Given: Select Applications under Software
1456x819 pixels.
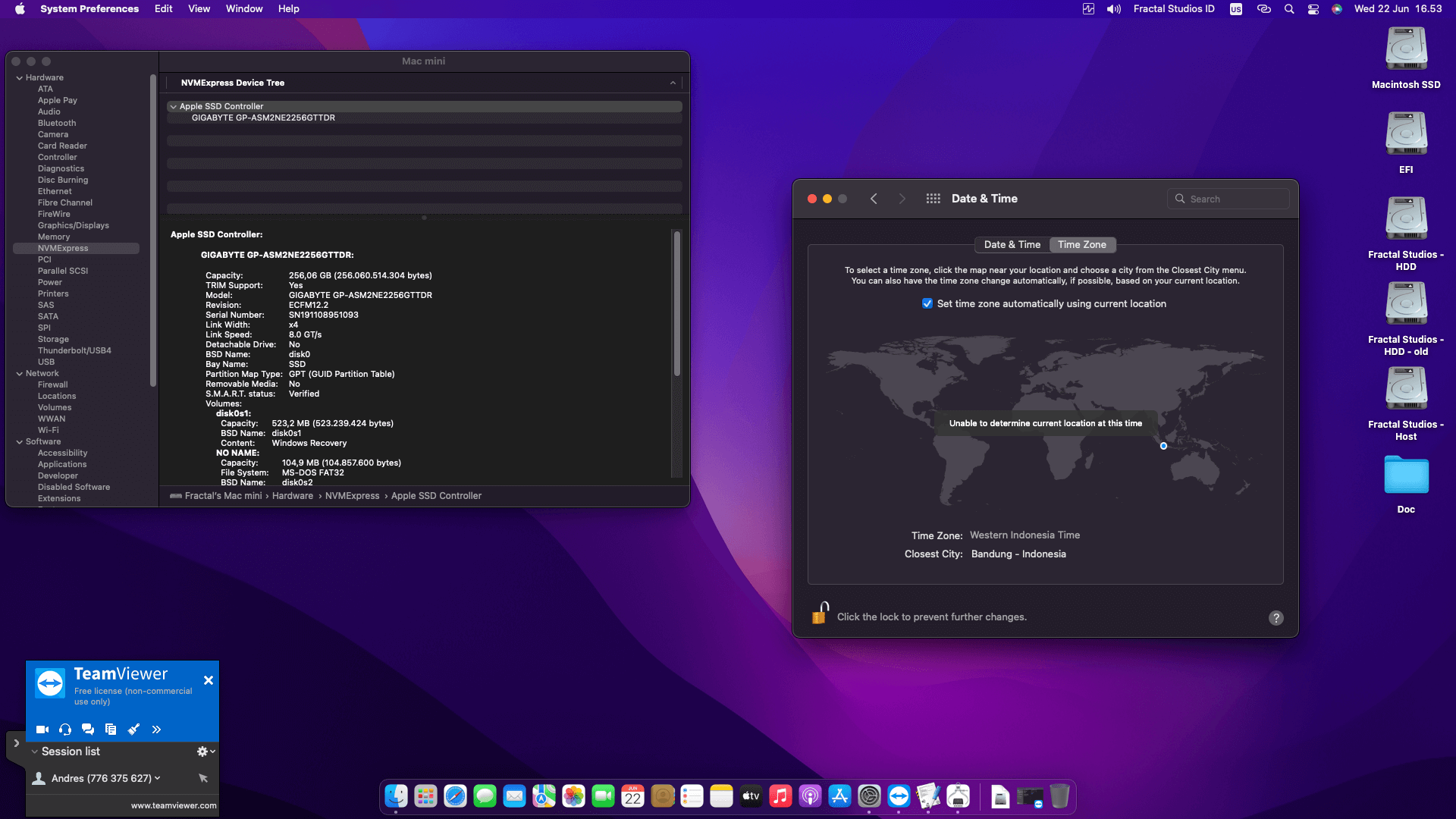Looking at the screenshot, I should click(x=62, y=464).
